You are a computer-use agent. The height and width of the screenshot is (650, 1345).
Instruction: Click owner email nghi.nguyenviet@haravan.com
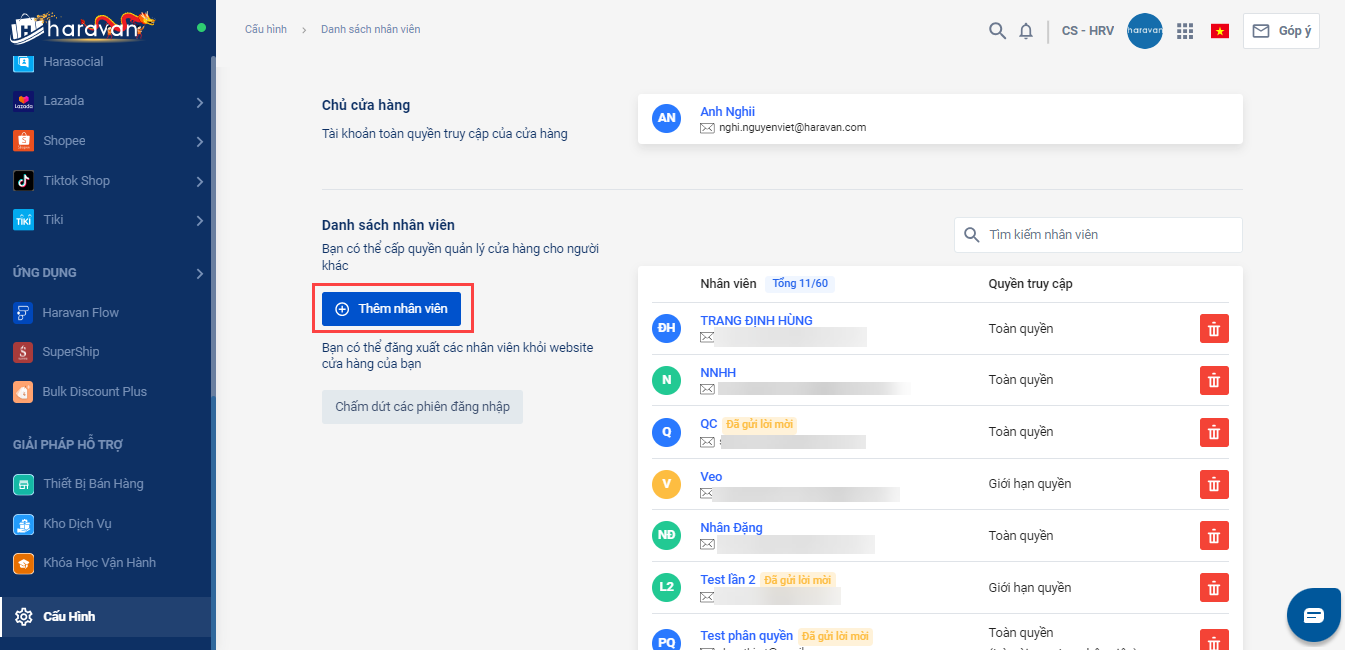coord(792,128)
